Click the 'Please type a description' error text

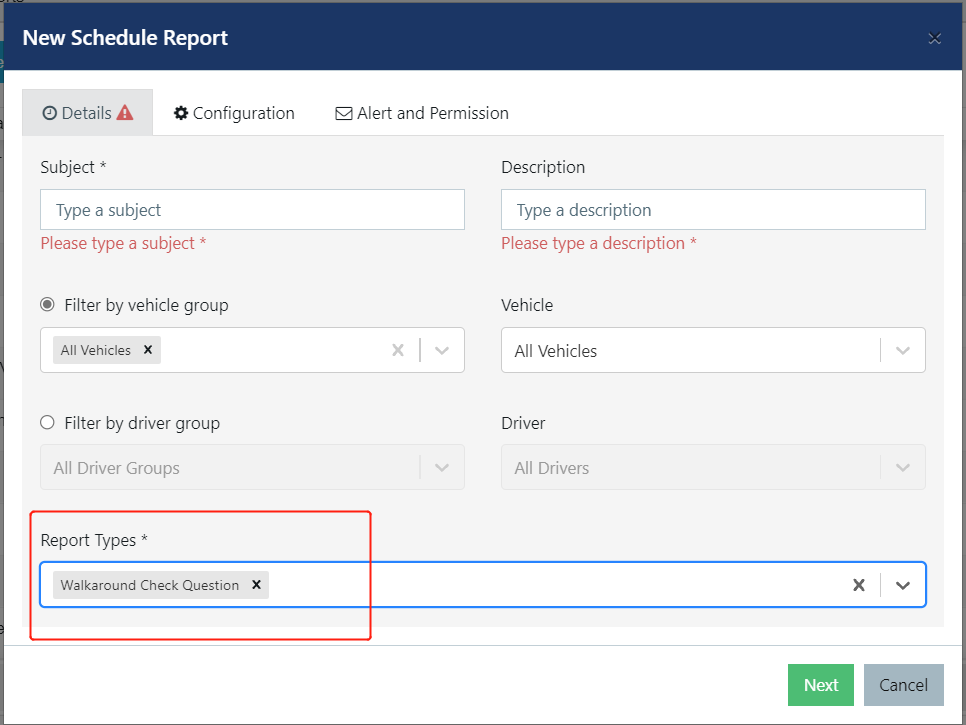point(599,243)
